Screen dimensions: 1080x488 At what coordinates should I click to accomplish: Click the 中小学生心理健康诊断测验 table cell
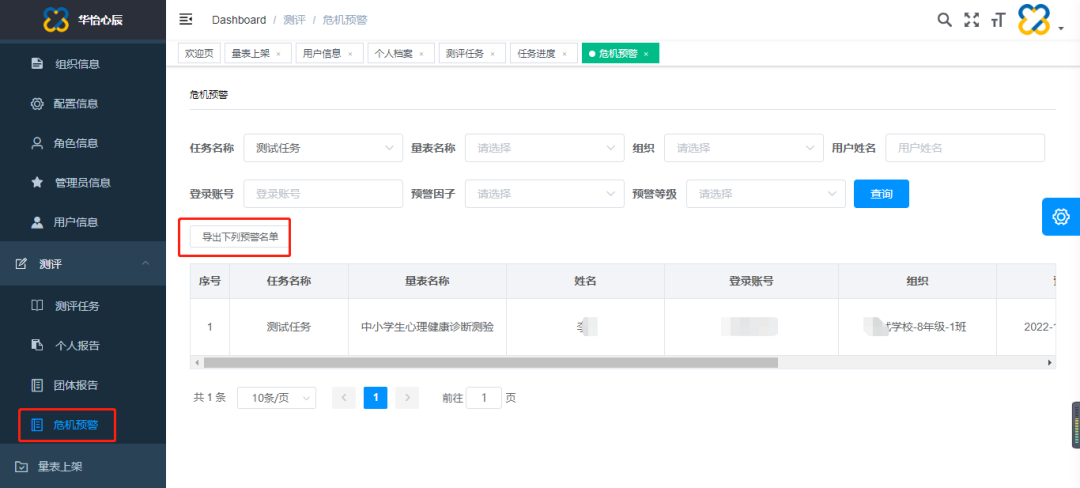click(428, 327)
